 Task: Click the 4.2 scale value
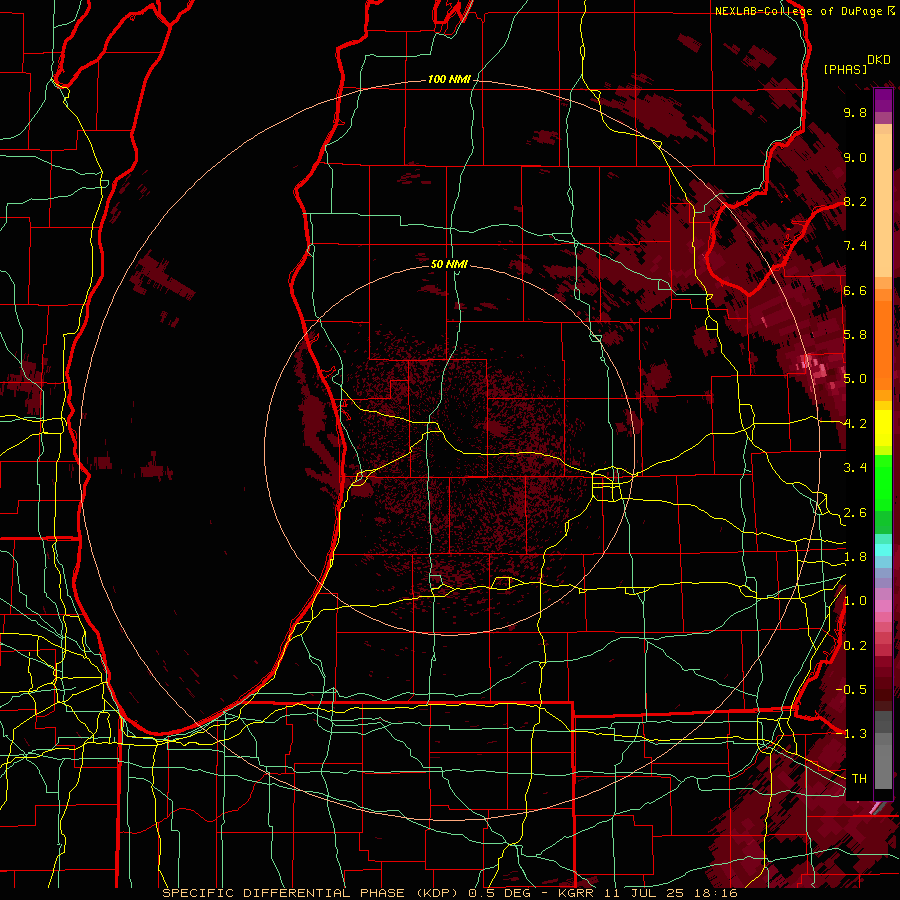[x=855, y=424]
